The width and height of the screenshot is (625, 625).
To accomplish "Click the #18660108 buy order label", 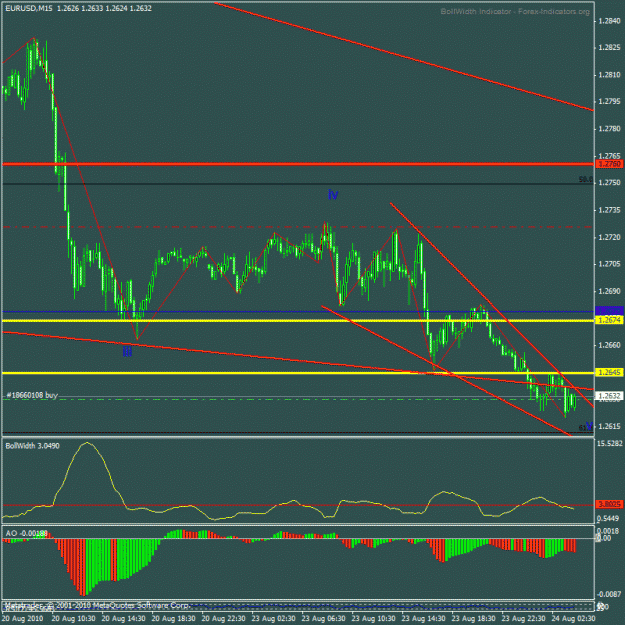I will coord(32,395).
